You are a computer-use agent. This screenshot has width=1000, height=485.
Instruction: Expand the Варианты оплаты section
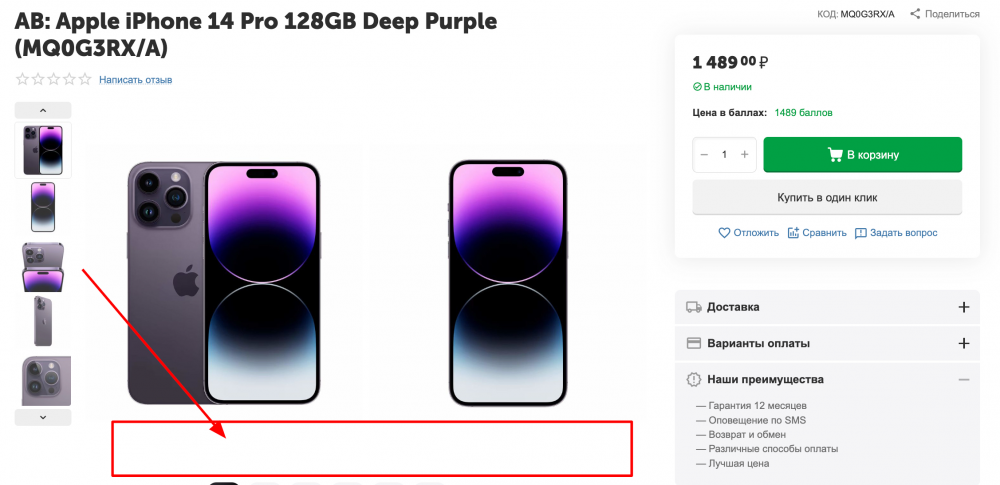click(x=963, y=343)
